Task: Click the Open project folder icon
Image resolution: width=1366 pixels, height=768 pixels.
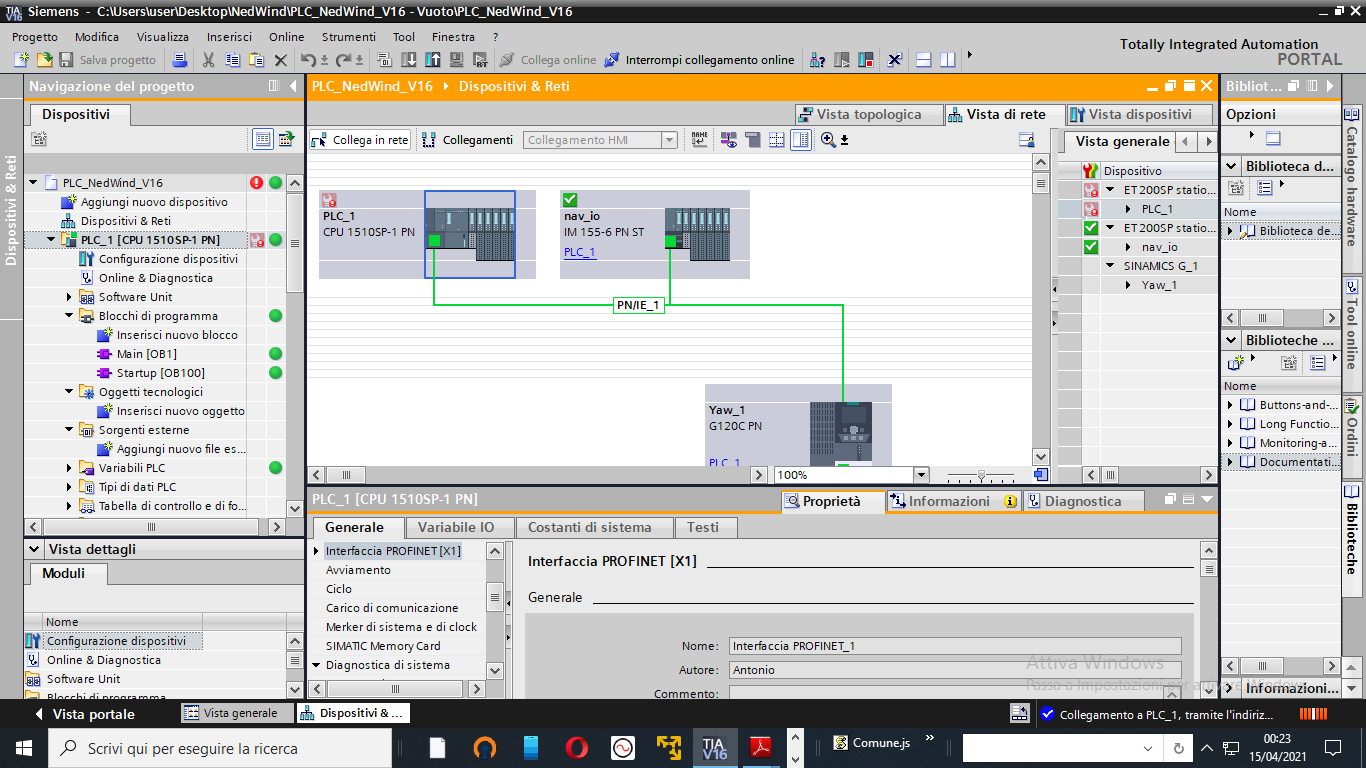Action: pos(44,60)
